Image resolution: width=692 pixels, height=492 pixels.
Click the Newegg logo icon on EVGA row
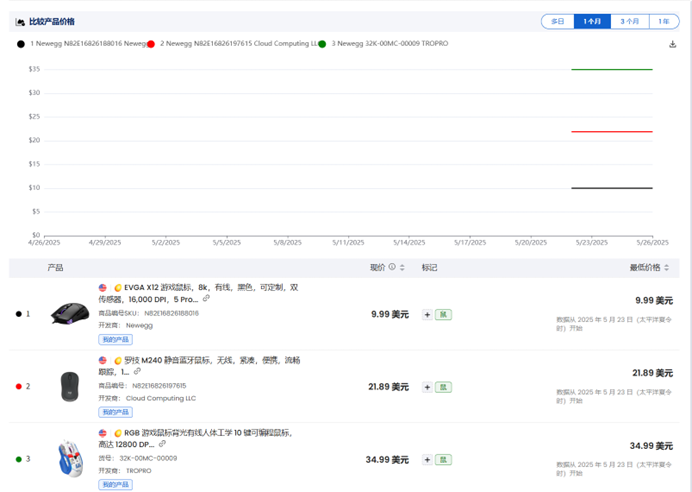pos(118,288)
